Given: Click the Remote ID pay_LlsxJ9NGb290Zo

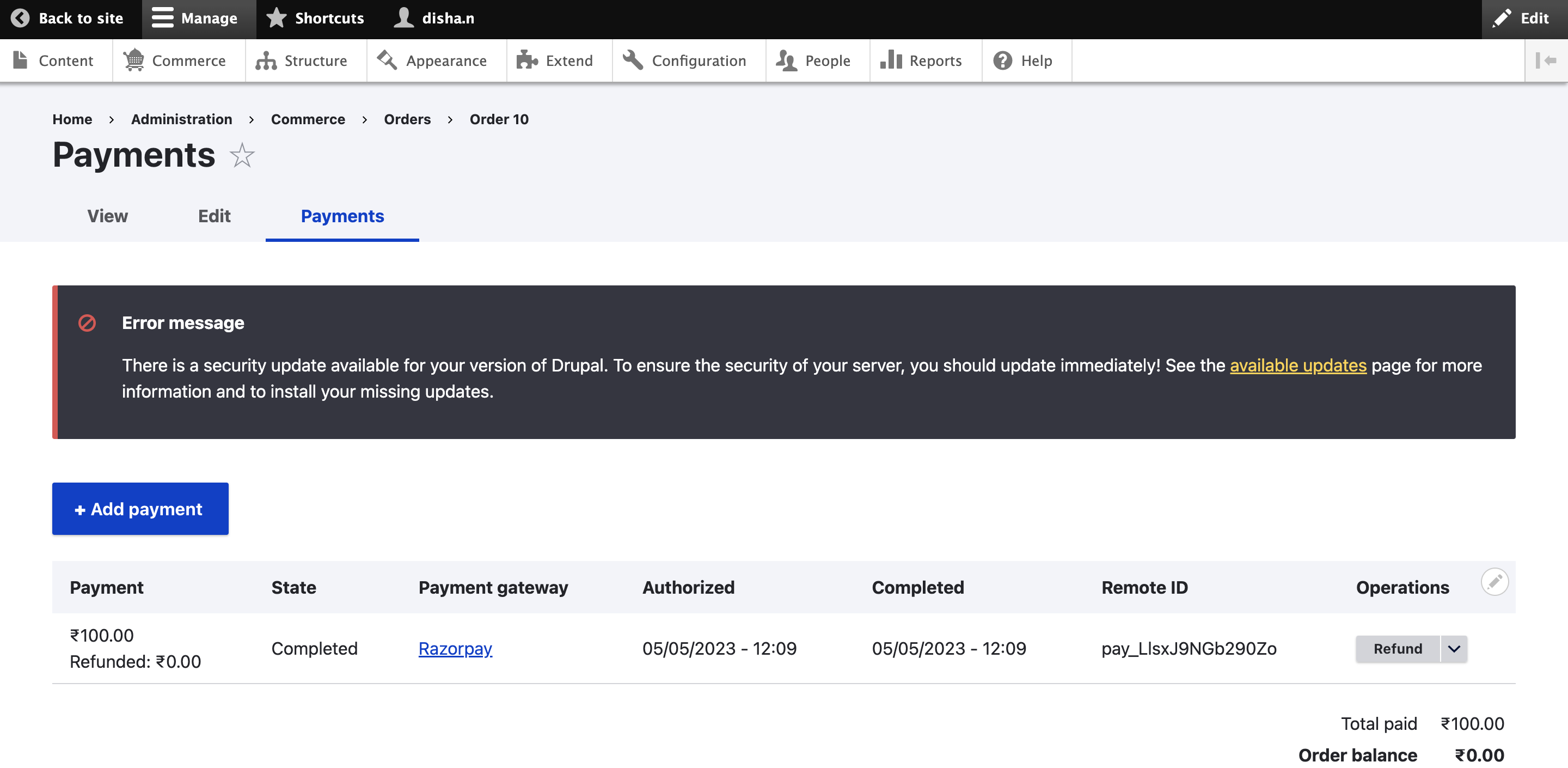Looking at the screenshot, I should point(1189,648).
